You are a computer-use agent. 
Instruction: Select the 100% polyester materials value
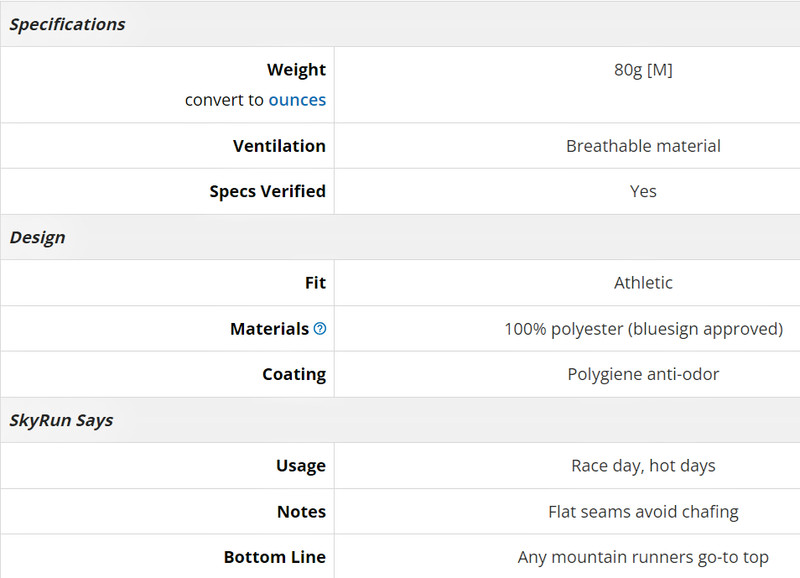pos(643,329)
